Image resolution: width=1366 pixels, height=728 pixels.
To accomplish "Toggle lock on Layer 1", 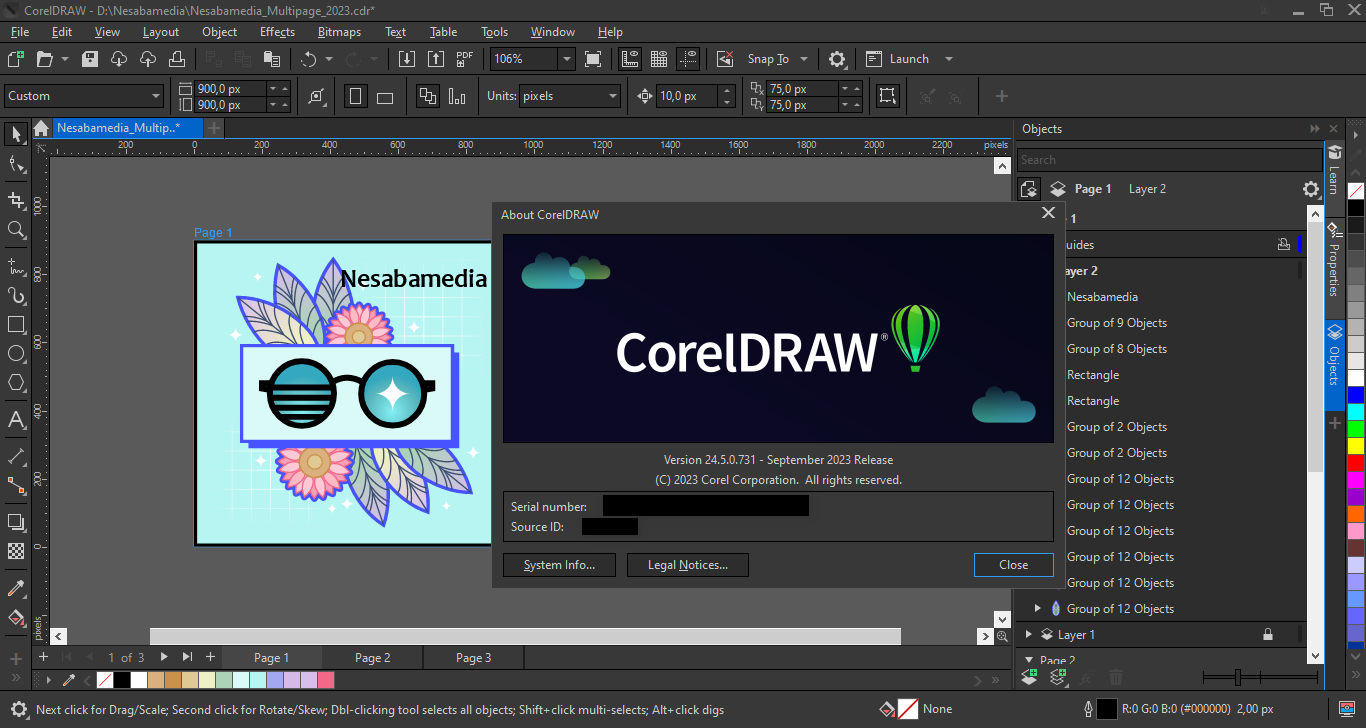I will [1268, 634].
